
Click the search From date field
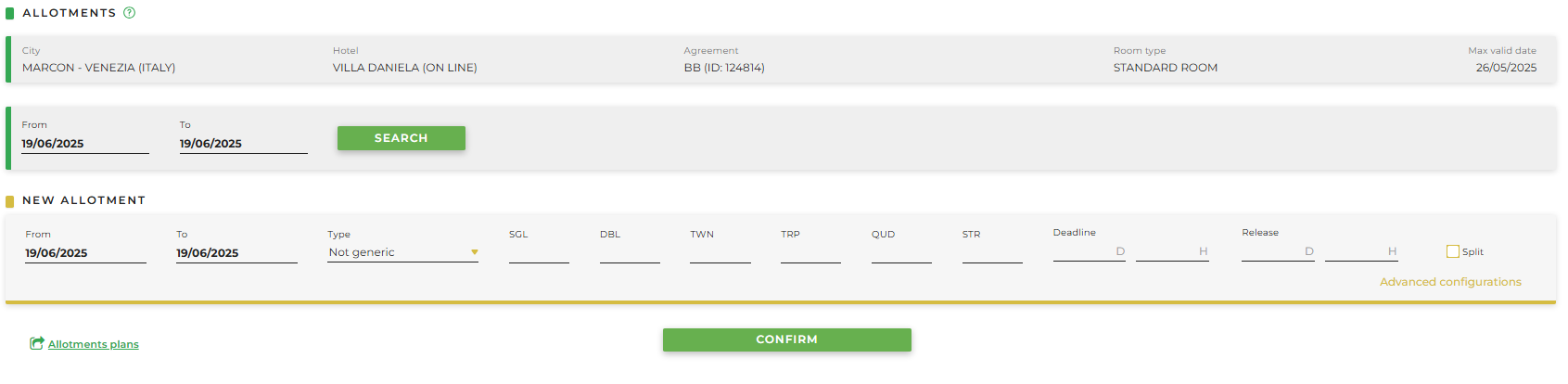coord(85,144)
